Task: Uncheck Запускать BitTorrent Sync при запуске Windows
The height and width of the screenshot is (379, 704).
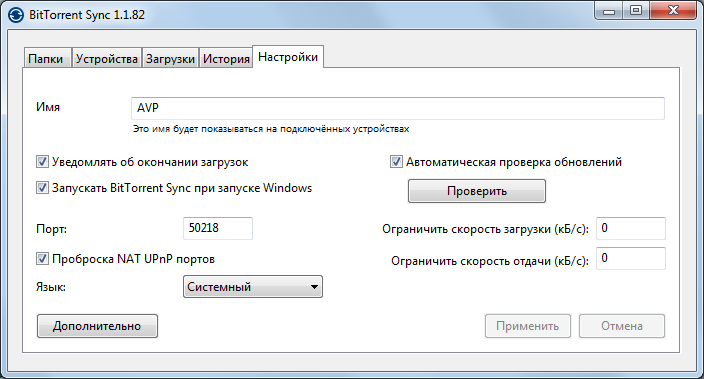Action: [42, 188]
